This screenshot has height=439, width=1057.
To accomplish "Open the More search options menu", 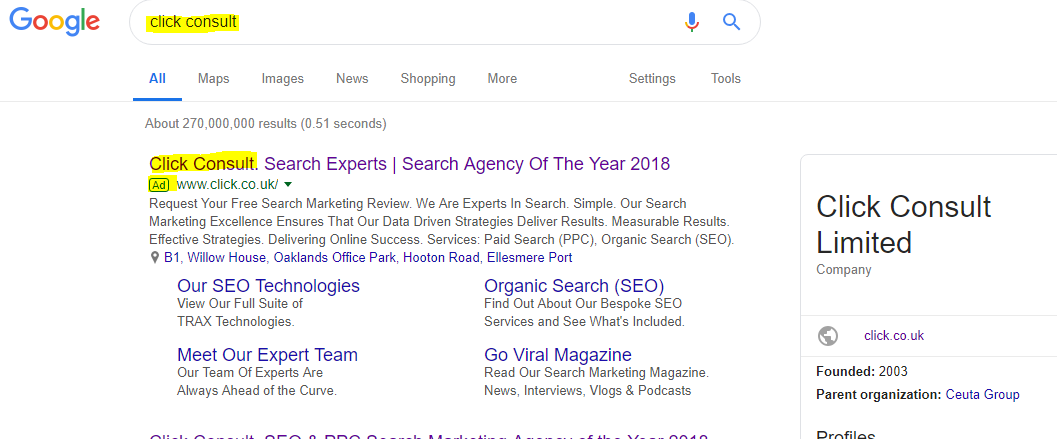I will tap(502, 79).
